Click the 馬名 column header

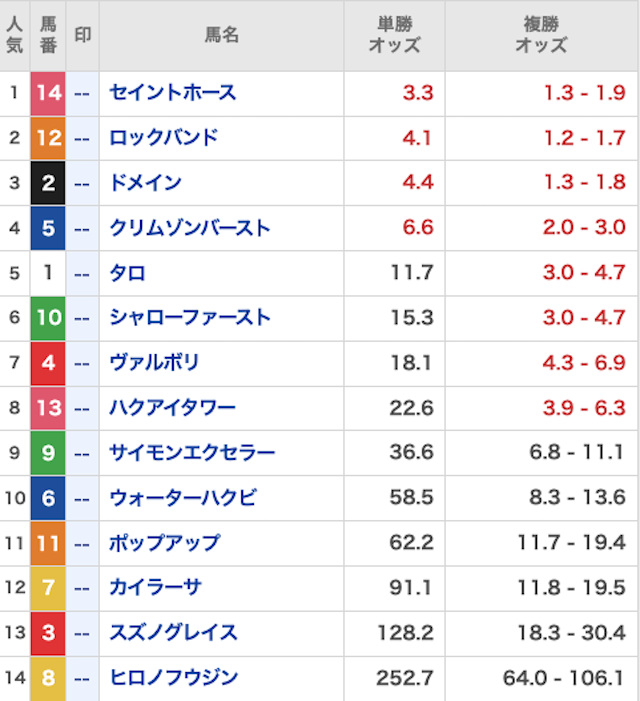click(x=221, y=35)
